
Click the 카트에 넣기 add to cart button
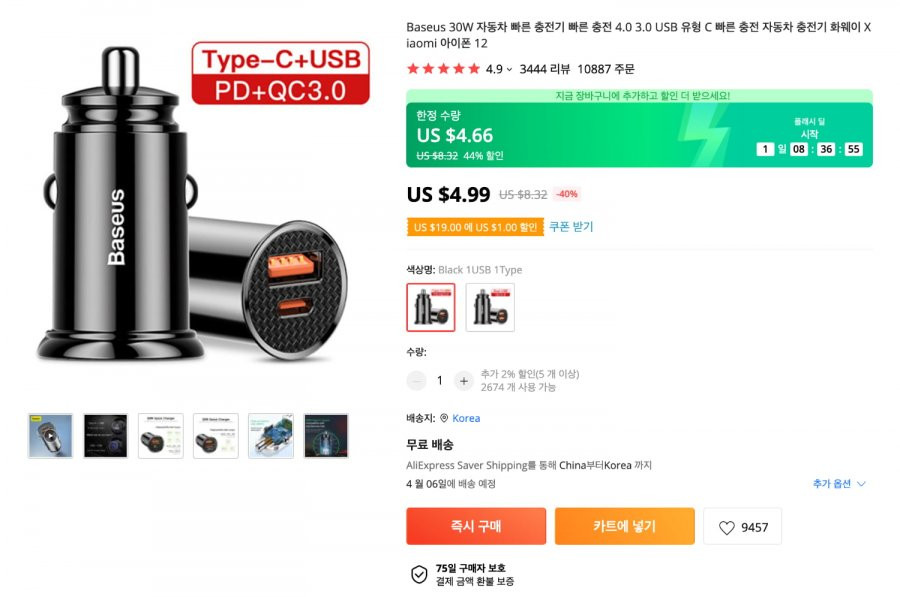[x=624, y=526]
